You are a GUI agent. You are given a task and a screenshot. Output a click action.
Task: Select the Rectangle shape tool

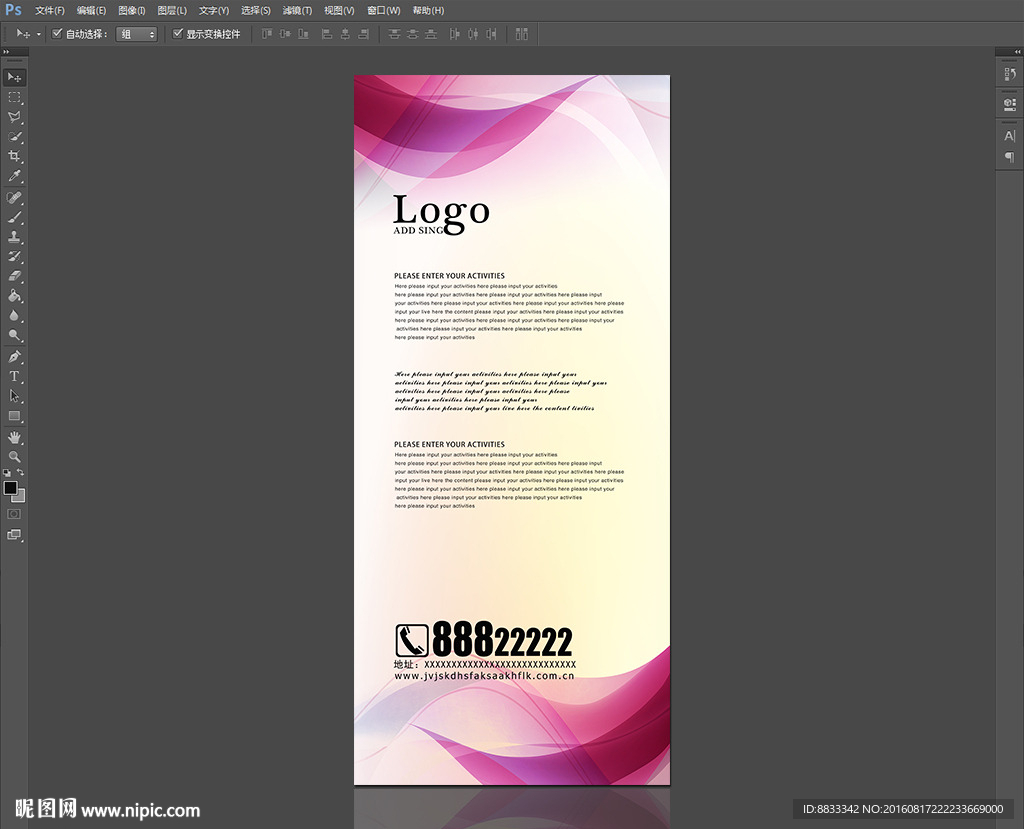coord(14,416)
